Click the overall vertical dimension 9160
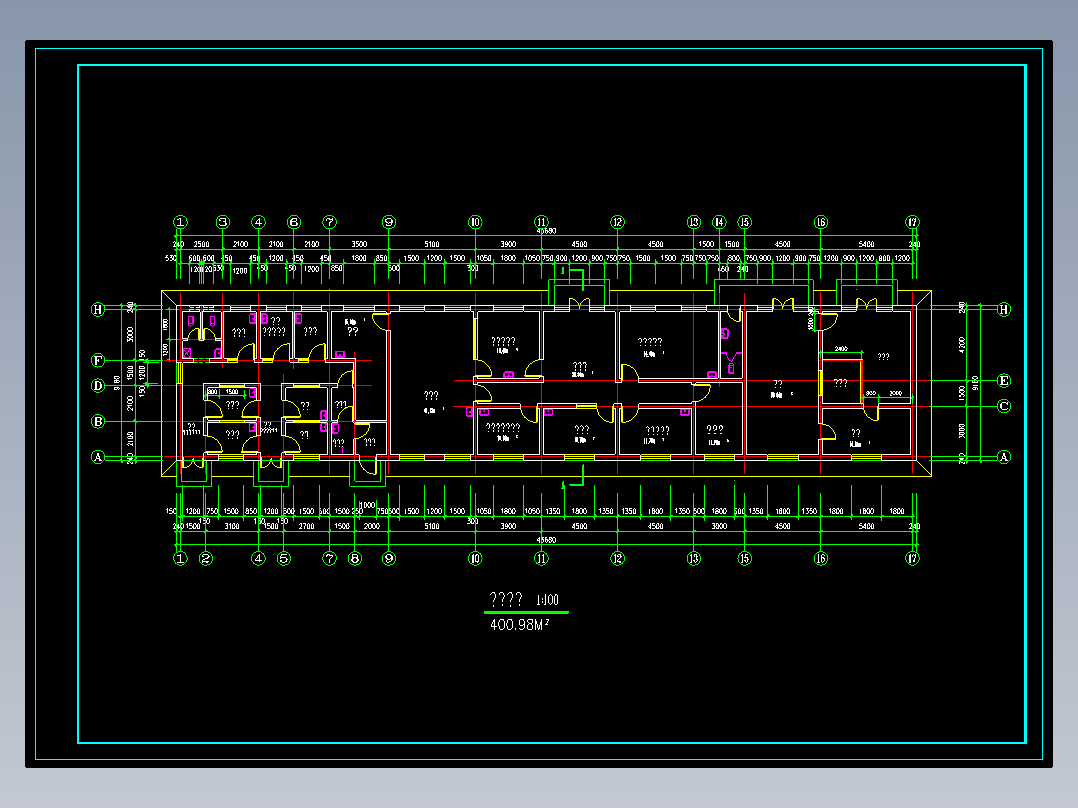This screenshot has width=1078, height=808. click(976, 382)
